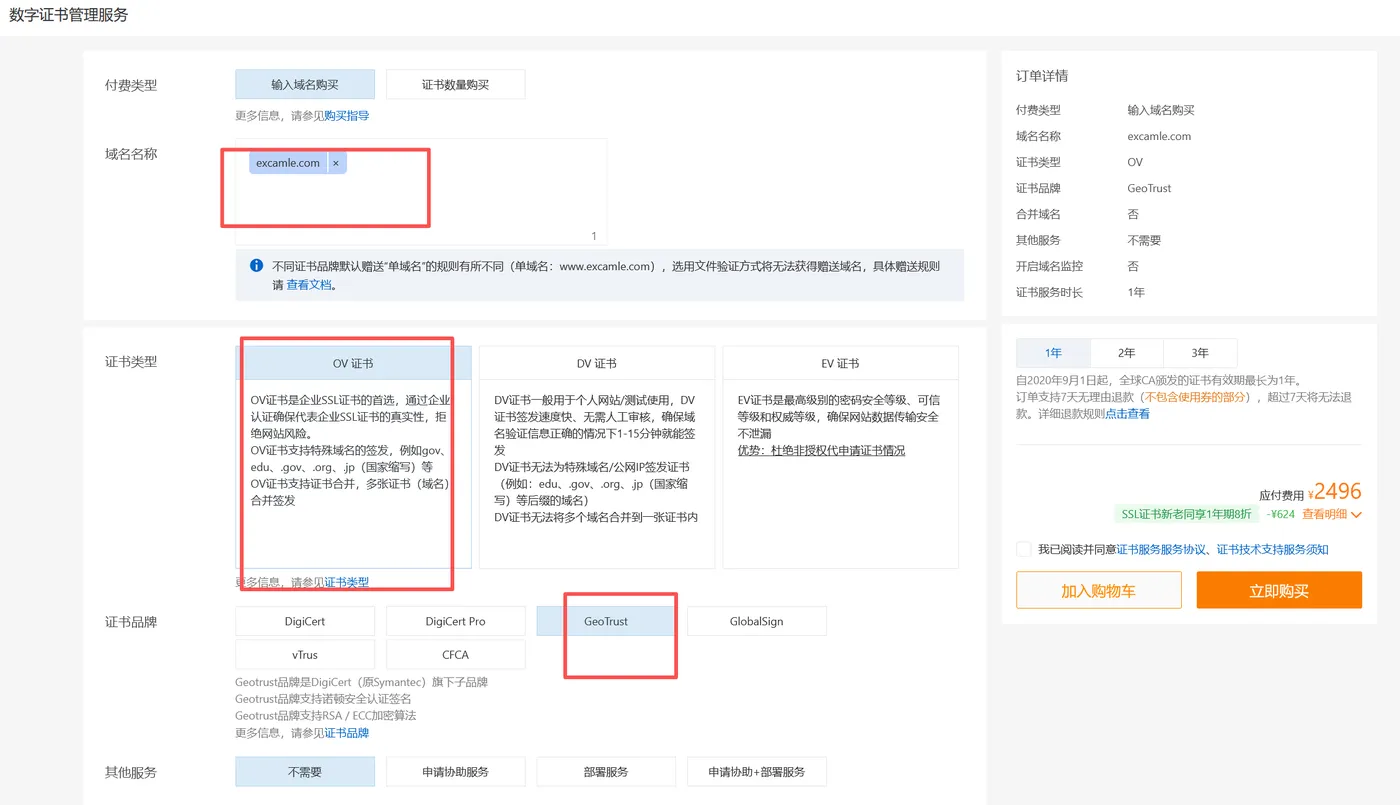The image size is (1400, 805).
Task: Switch to the 1年 duration tab
Action: (1053, 353)
